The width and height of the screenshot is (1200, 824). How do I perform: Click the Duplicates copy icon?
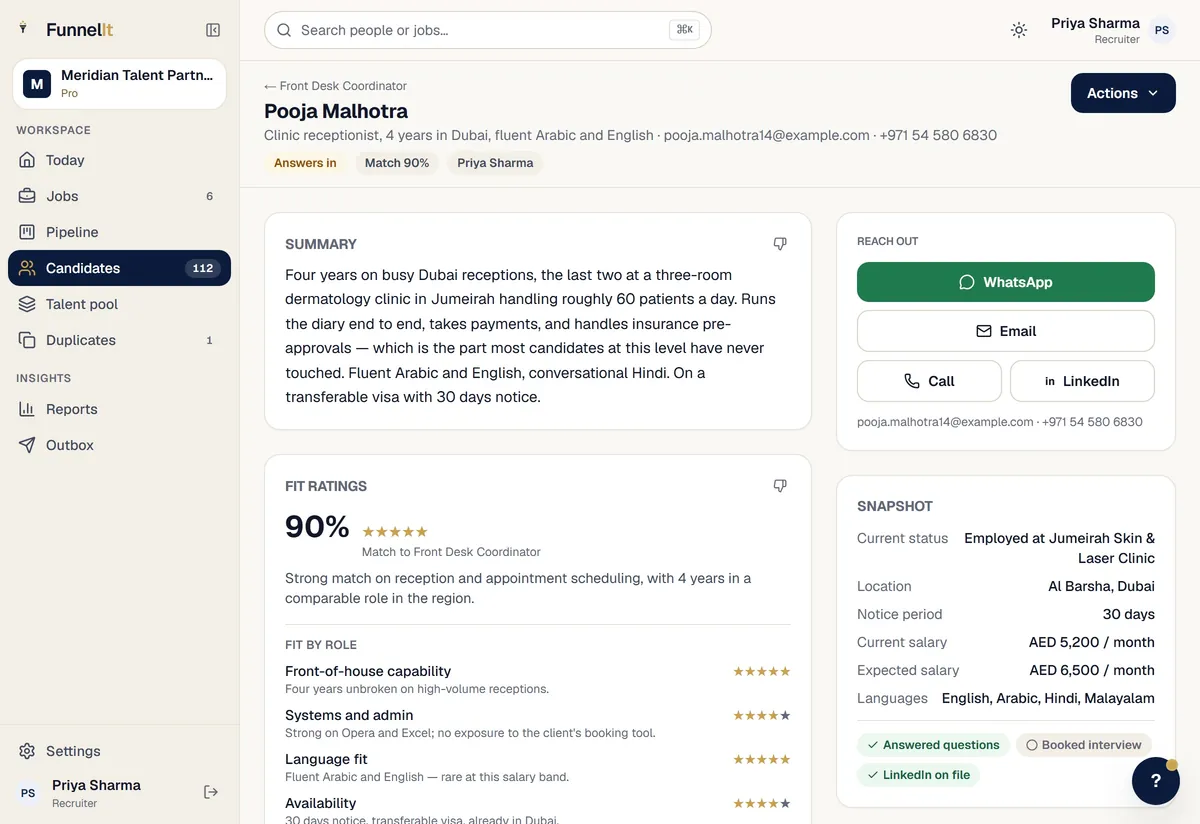click(27, 340)
